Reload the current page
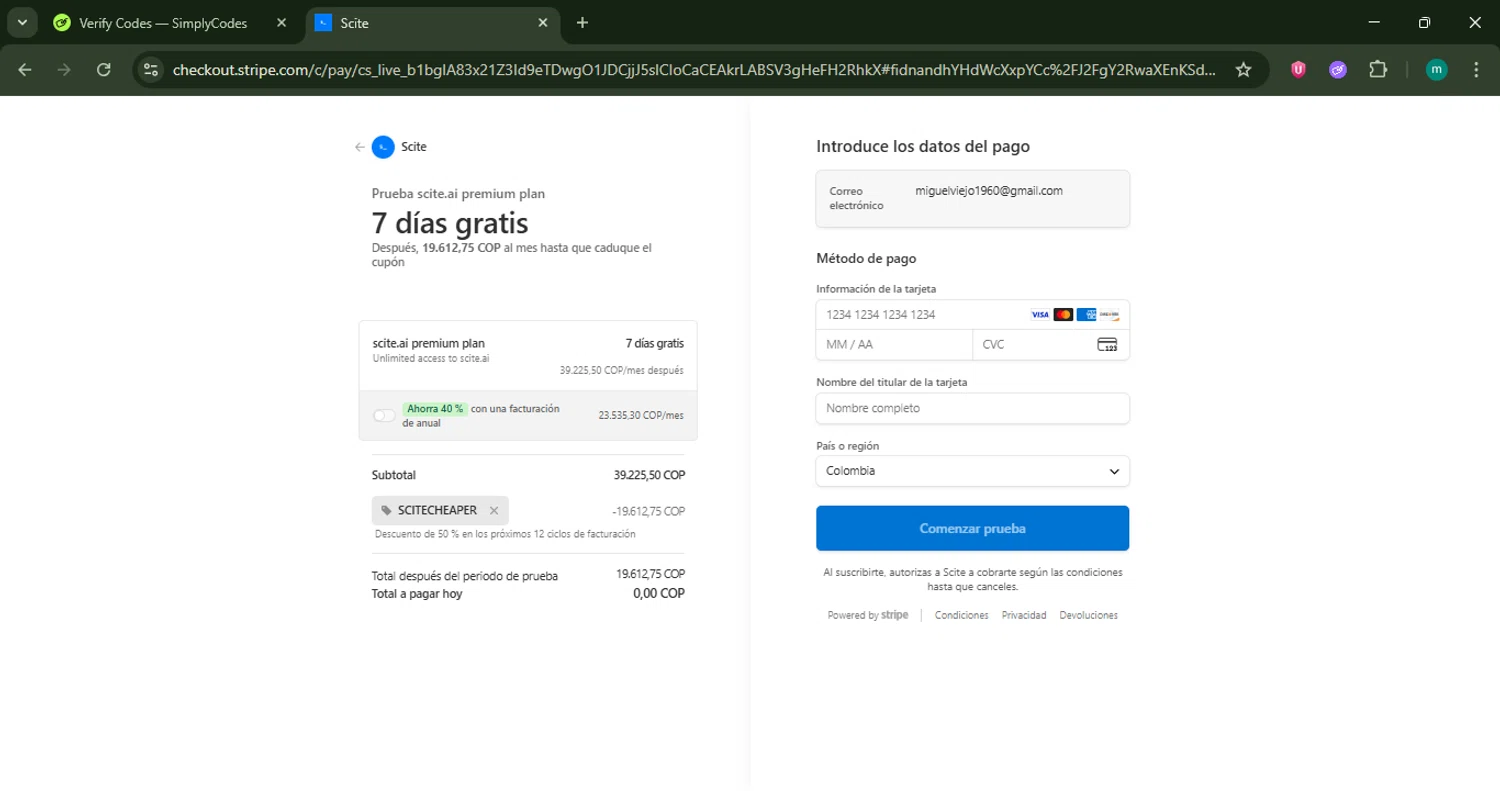The width and height of the screenshot is (1500, 791). 103,69
